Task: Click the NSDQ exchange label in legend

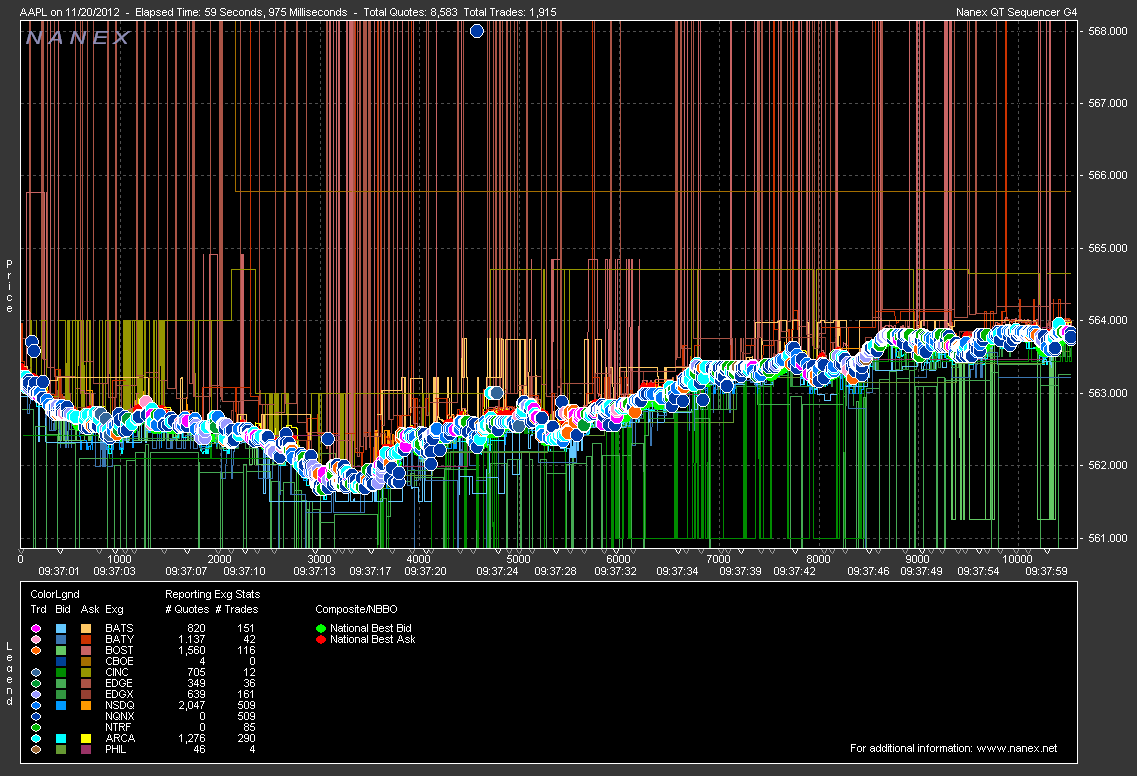Action: tap(118, 705)
